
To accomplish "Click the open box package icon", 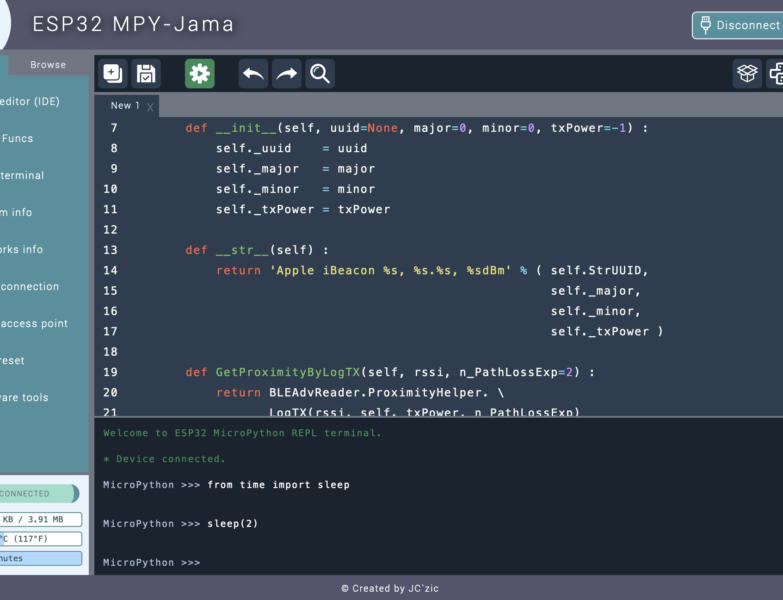I will (747, 73).
